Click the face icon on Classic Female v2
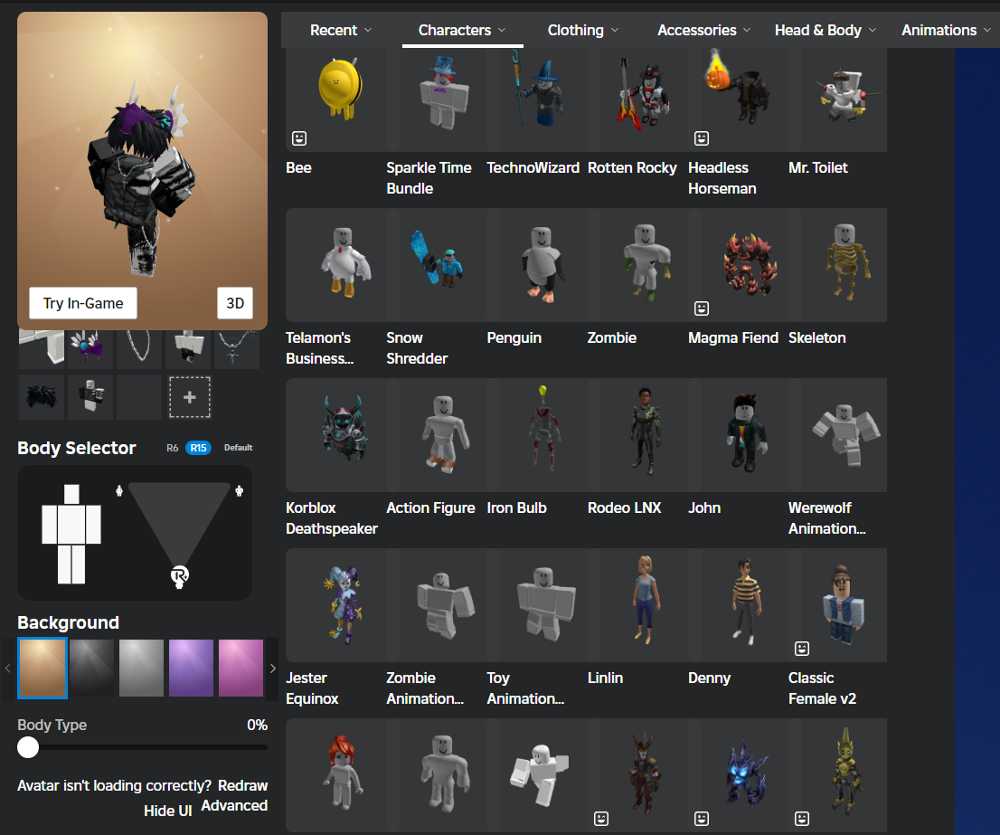The width and height of the screenshot is (1000, 835). click(x=802, y=649)
